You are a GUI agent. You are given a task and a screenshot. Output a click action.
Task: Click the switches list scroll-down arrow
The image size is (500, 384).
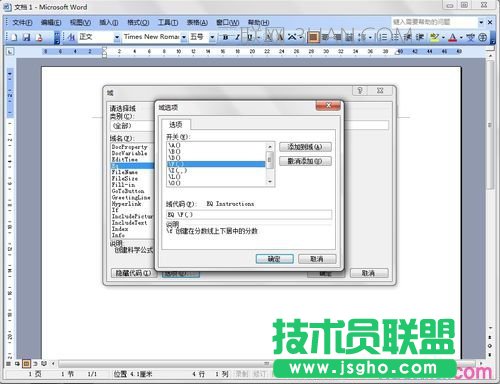click(270, 182)
